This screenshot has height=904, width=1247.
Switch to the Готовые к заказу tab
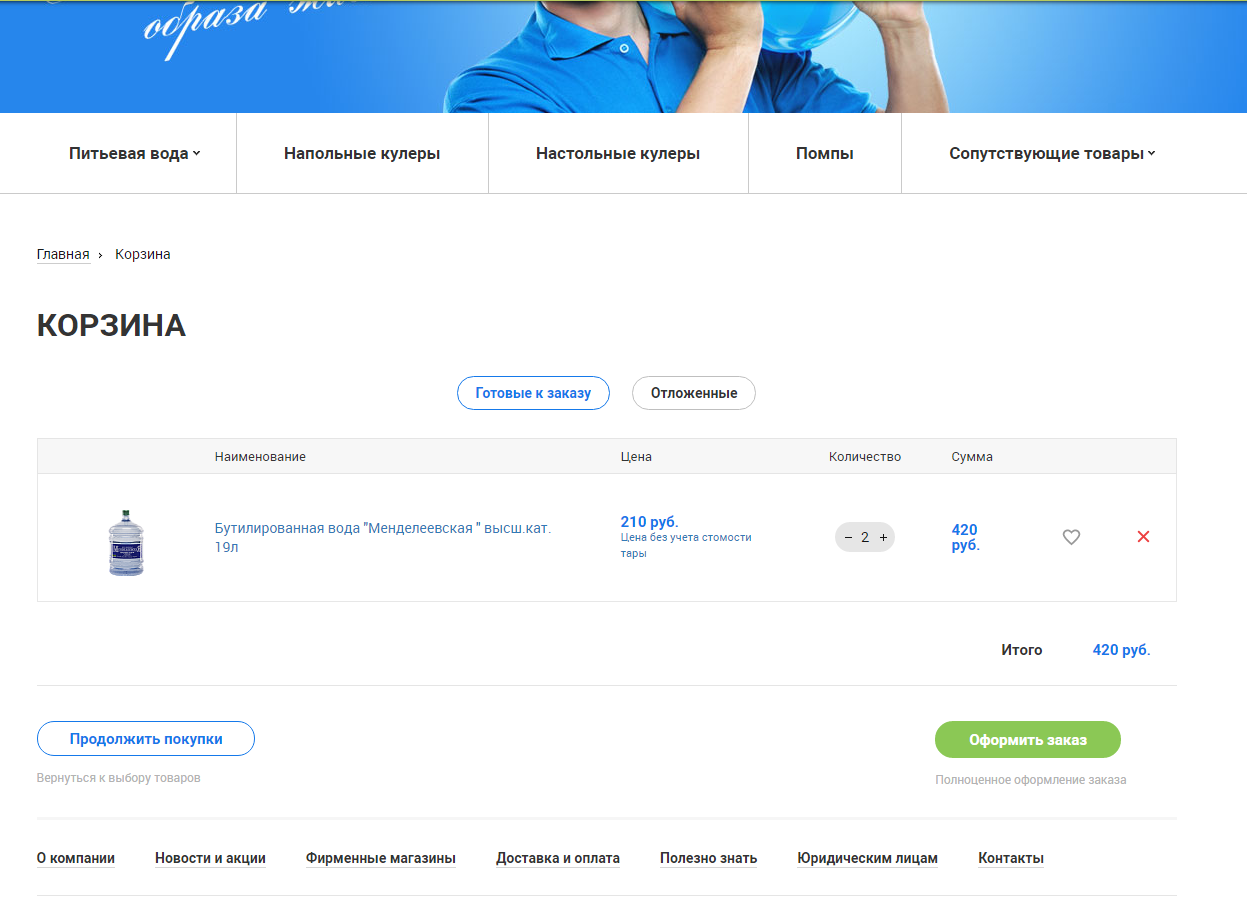533,393
